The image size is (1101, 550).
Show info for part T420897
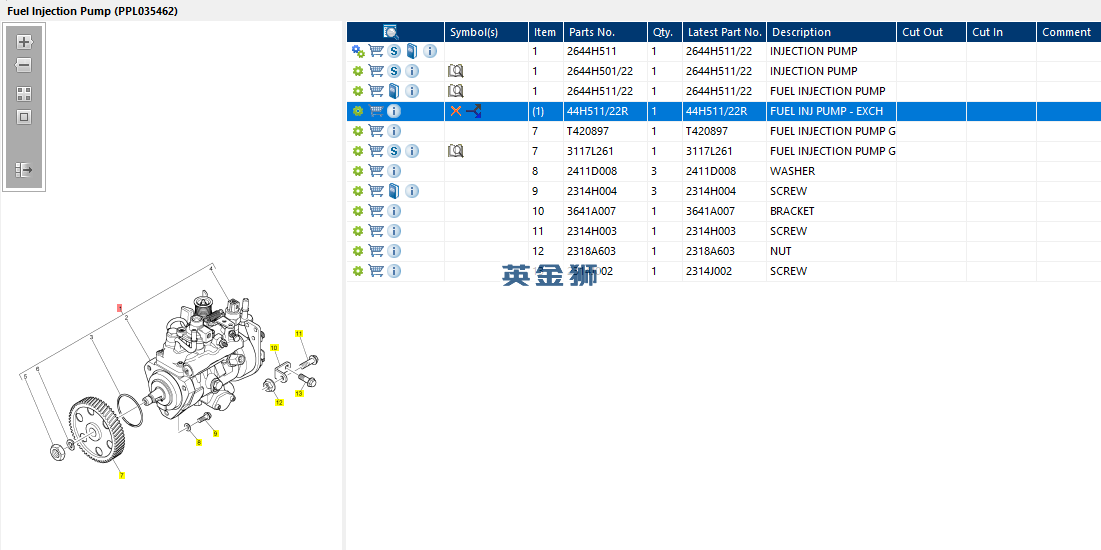tap(394, 131)
